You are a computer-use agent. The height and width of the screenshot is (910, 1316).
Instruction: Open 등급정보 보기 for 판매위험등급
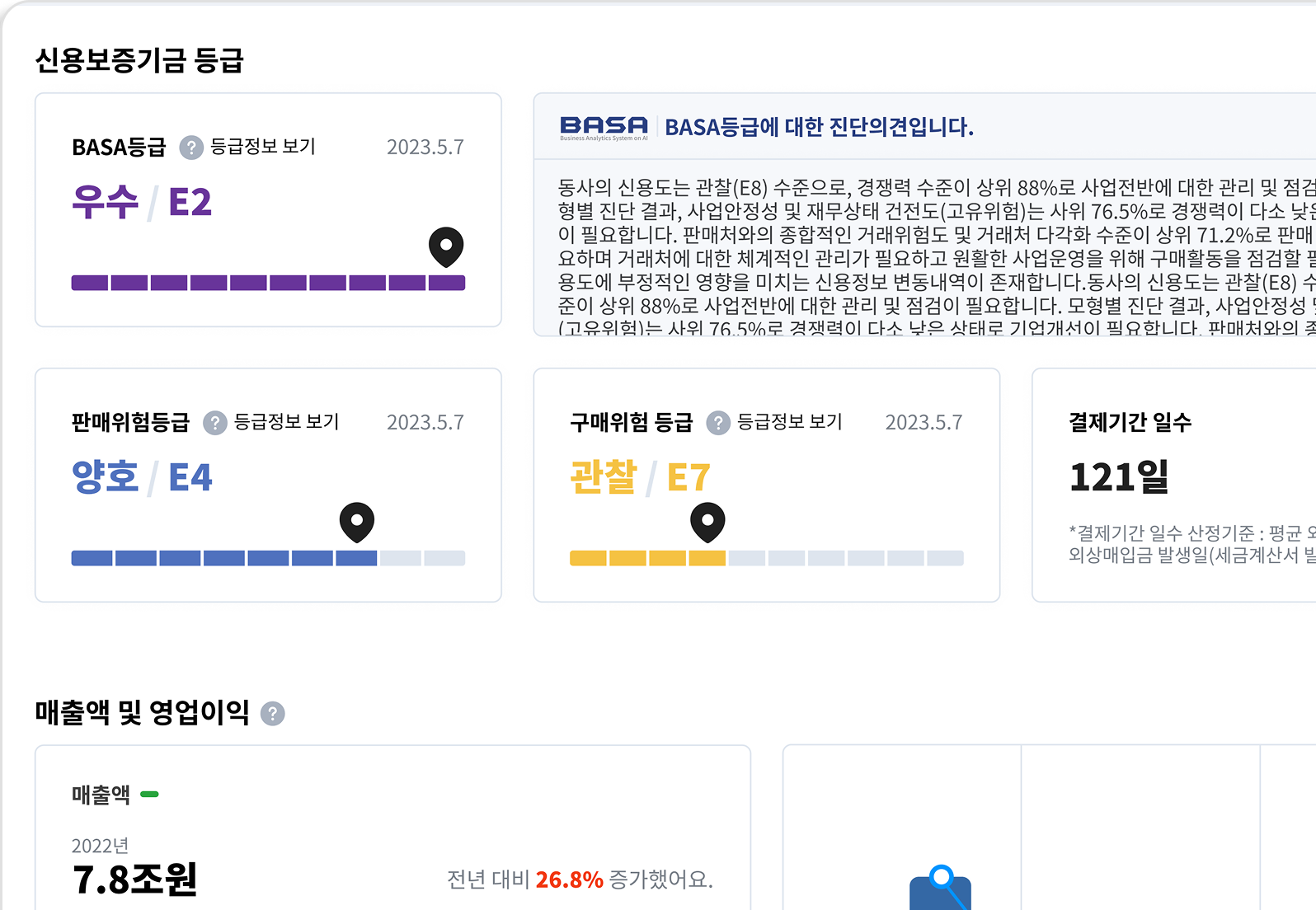[x=287, y=422]
